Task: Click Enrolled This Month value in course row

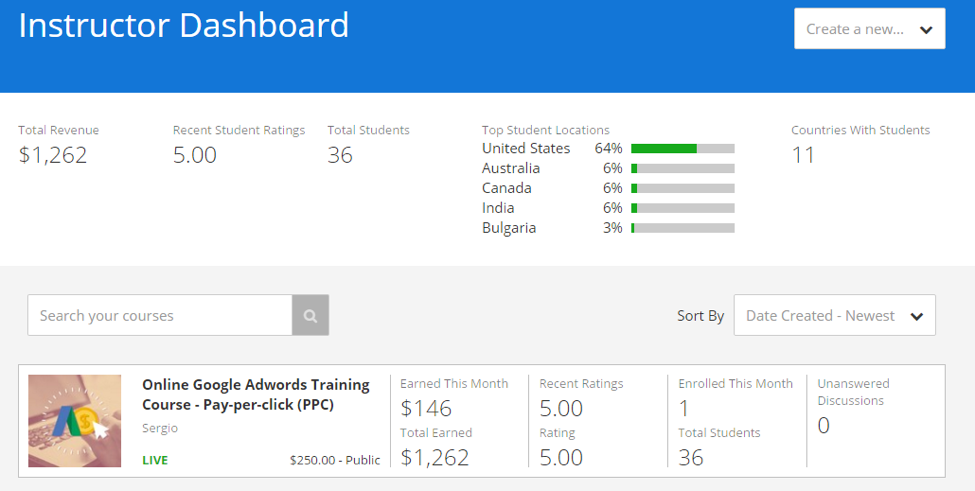Action: [x=684, y=408]
